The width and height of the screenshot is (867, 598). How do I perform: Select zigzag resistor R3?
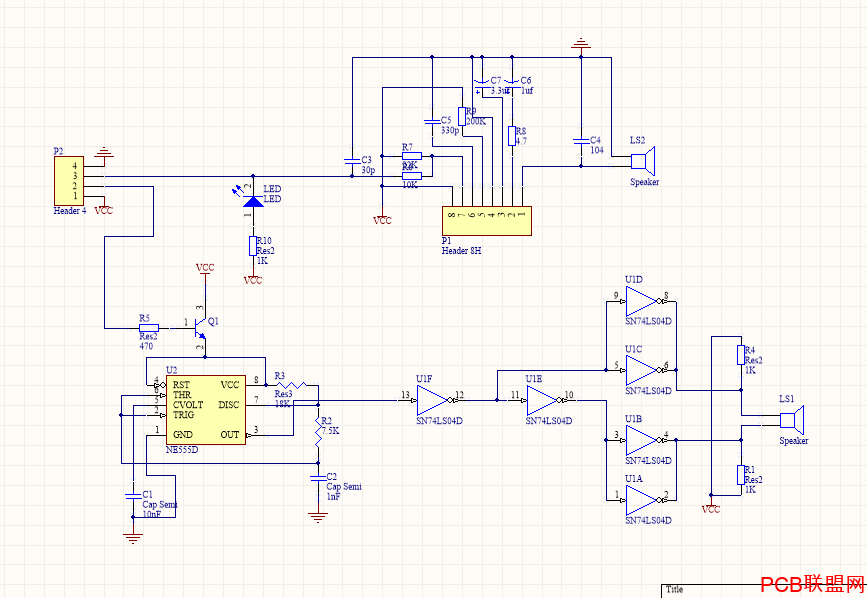[291, 385]
